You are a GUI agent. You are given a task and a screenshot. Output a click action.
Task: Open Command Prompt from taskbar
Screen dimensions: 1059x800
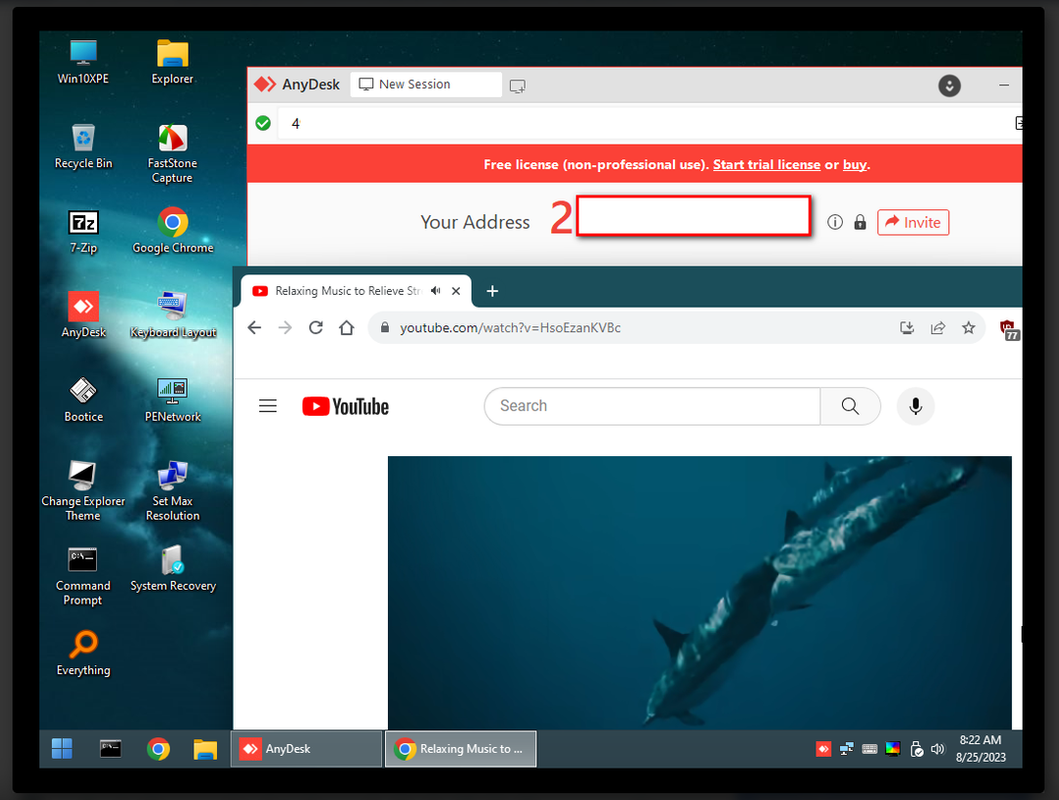pos(110,749)
